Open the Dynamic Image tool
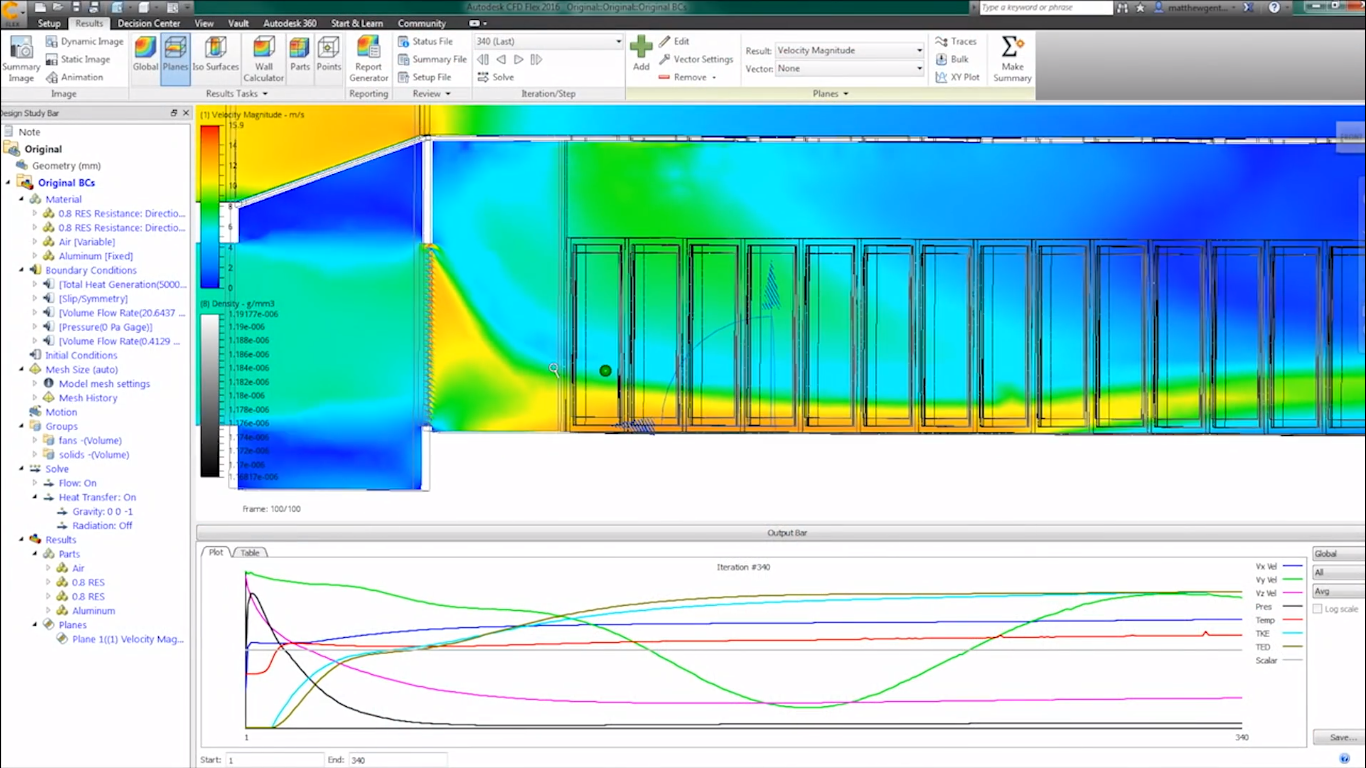Screen dimensions: 1366x768 (84, 42)
